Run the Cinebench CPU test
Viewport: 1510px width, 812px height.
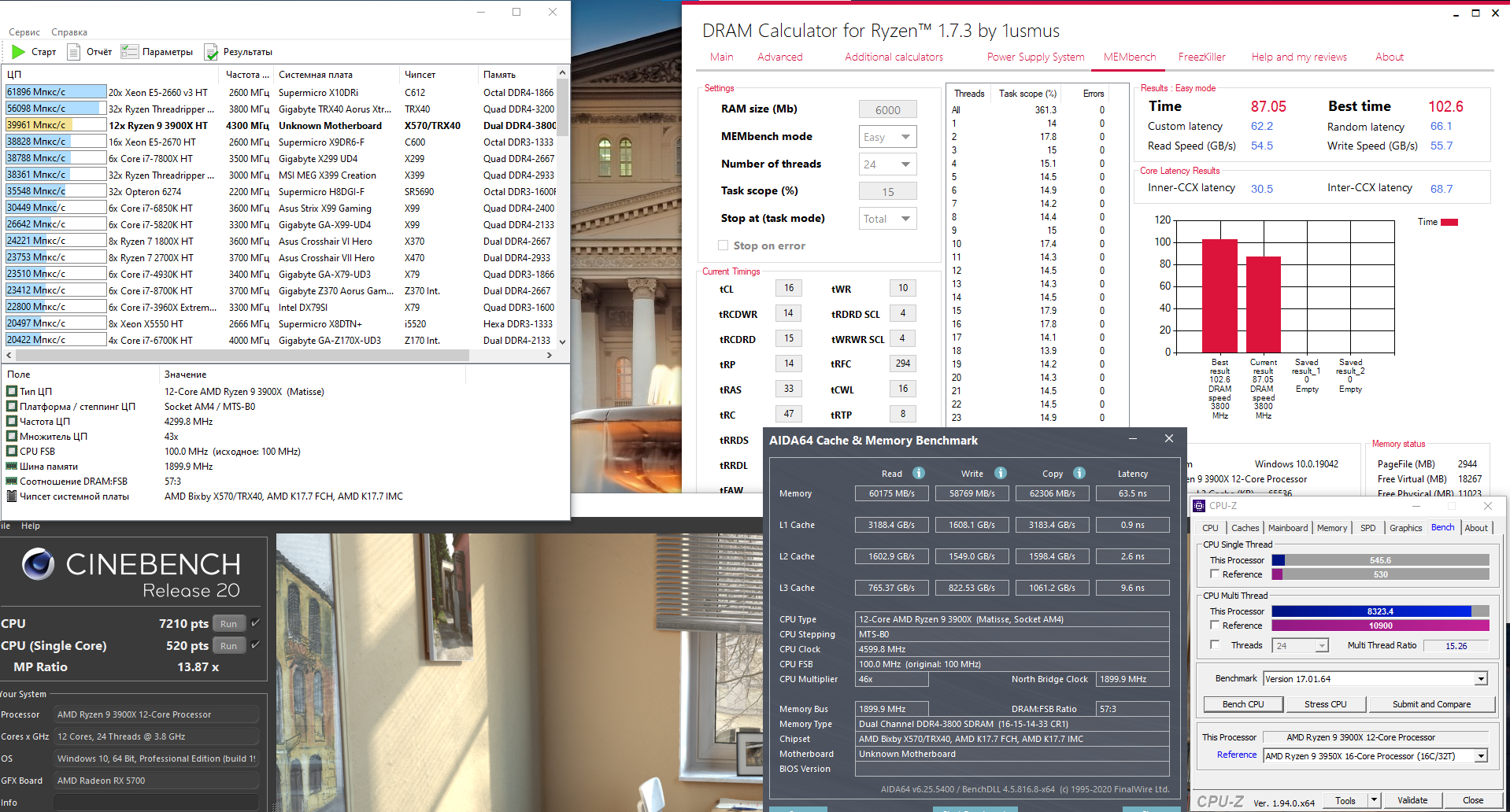(228, 623)
